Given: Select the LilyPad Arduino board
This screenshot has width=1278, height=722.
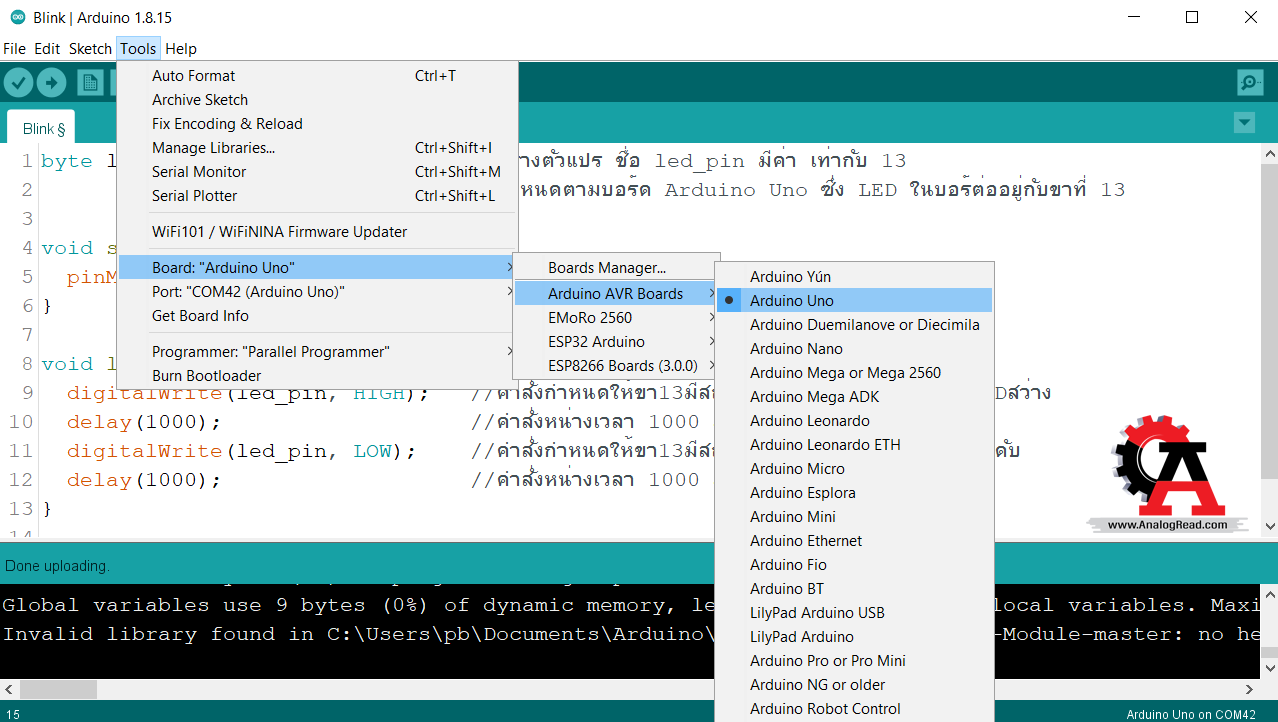Looking at the screenshot, I should (855, 637).
